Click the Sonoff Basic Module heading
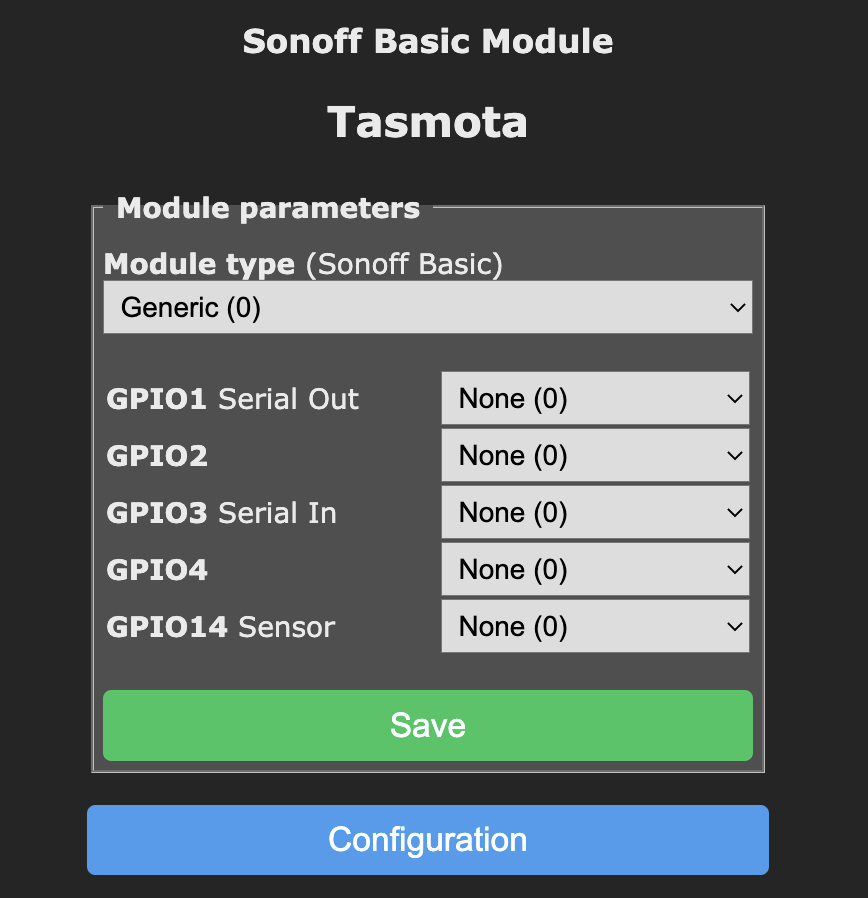868x898 pixels. (427, 42)
